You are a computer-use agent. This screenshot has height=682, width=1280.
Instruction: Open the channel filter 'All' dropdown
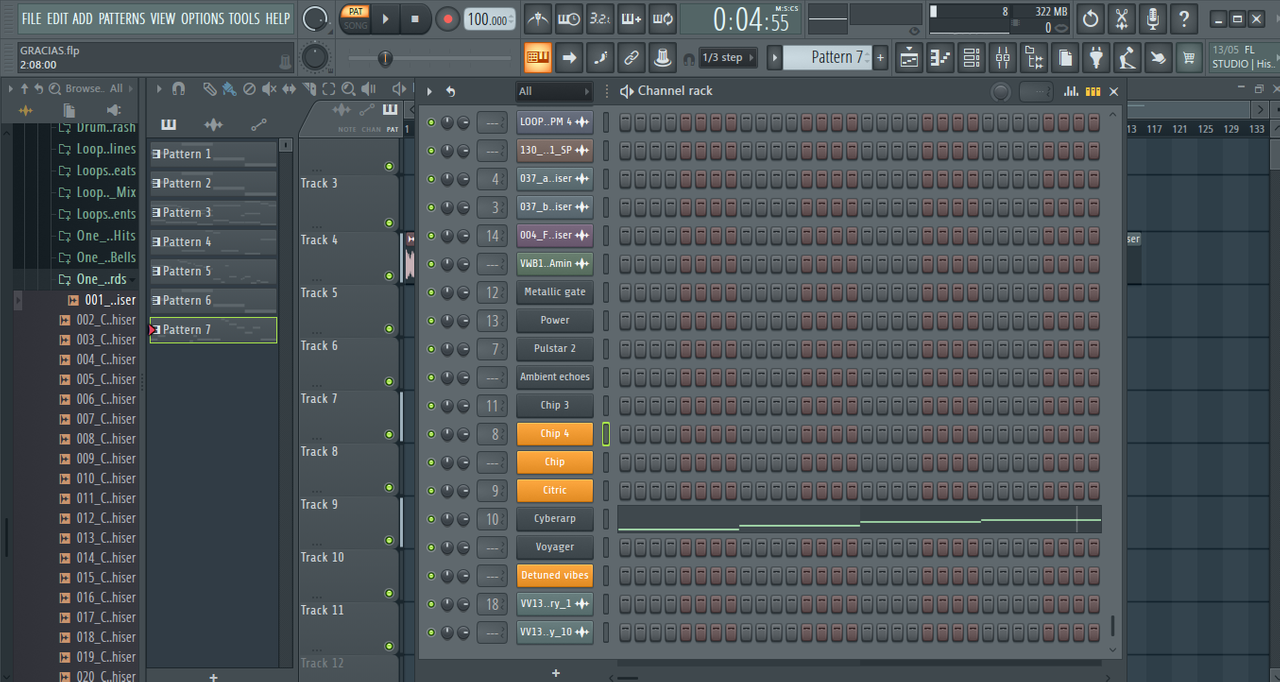(x=553, y=91)
